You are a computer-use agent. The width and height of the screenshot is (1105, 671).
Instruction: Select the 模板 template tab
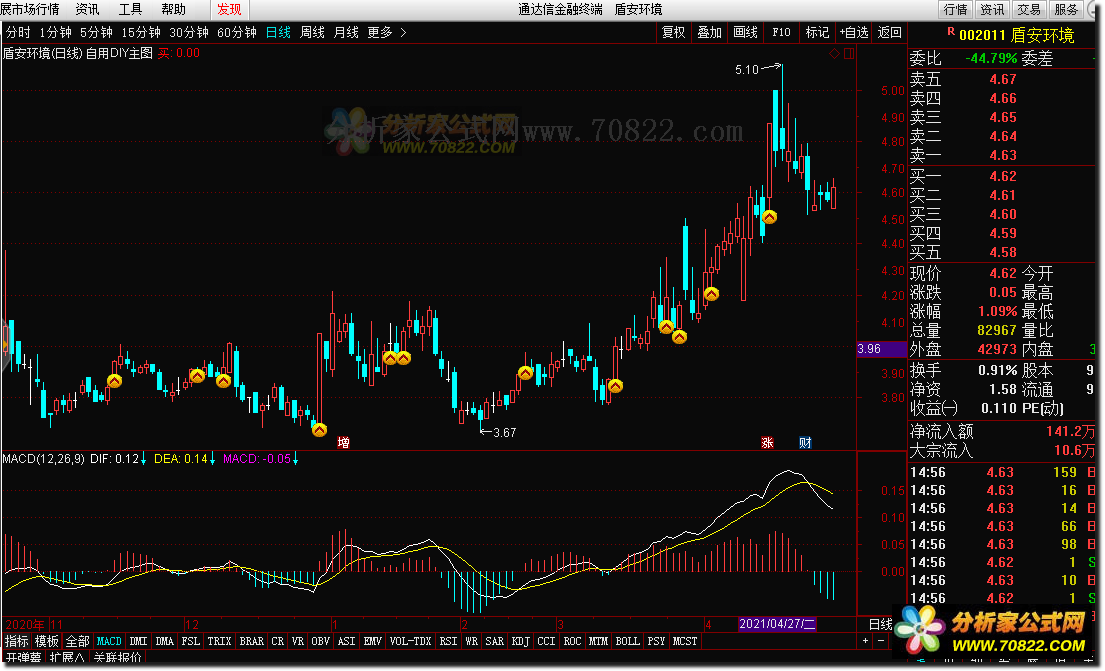pyautogui.click(x=47, y=641)
